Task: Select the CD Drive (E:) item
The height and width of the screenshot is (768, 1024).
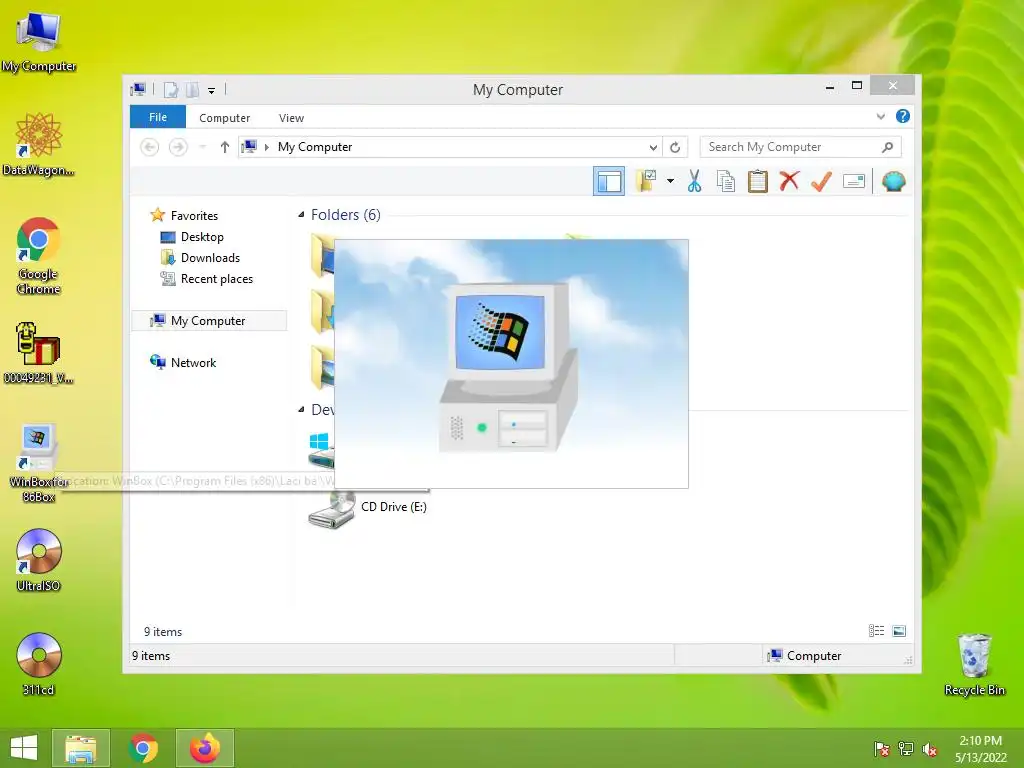Action: [367, 509]
